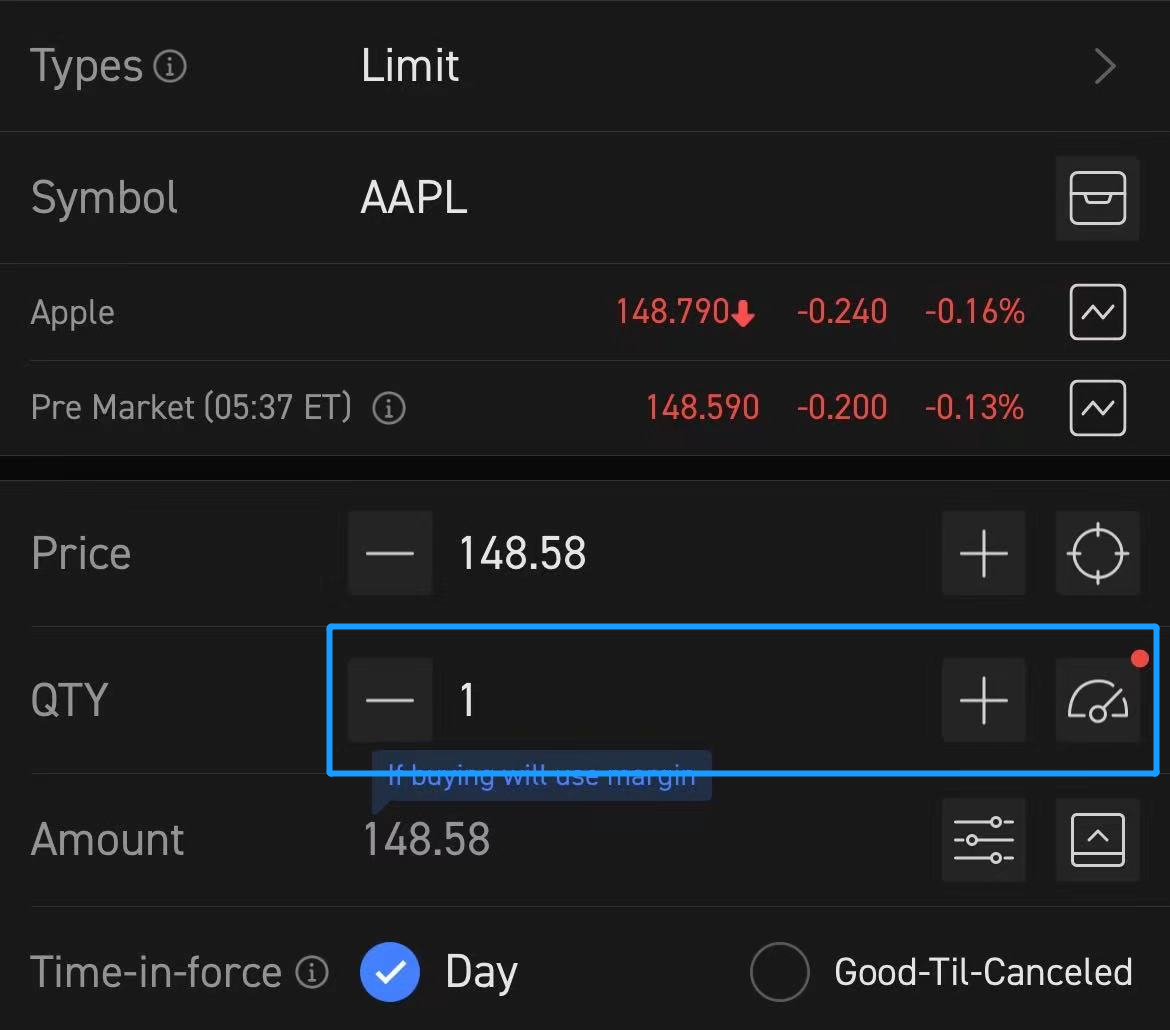Click the Time-in-force info icon
The image size is (1170, 1030).
point(313,971)
